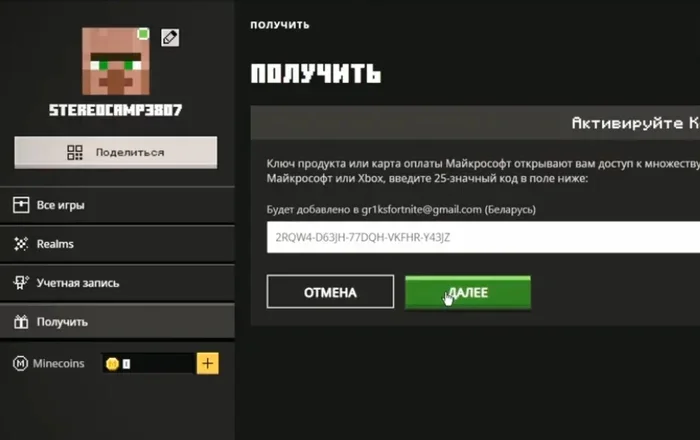Screen dimensions: 700x440
Task: Click the Поделиться share button
Action: [x=116, y=152]
